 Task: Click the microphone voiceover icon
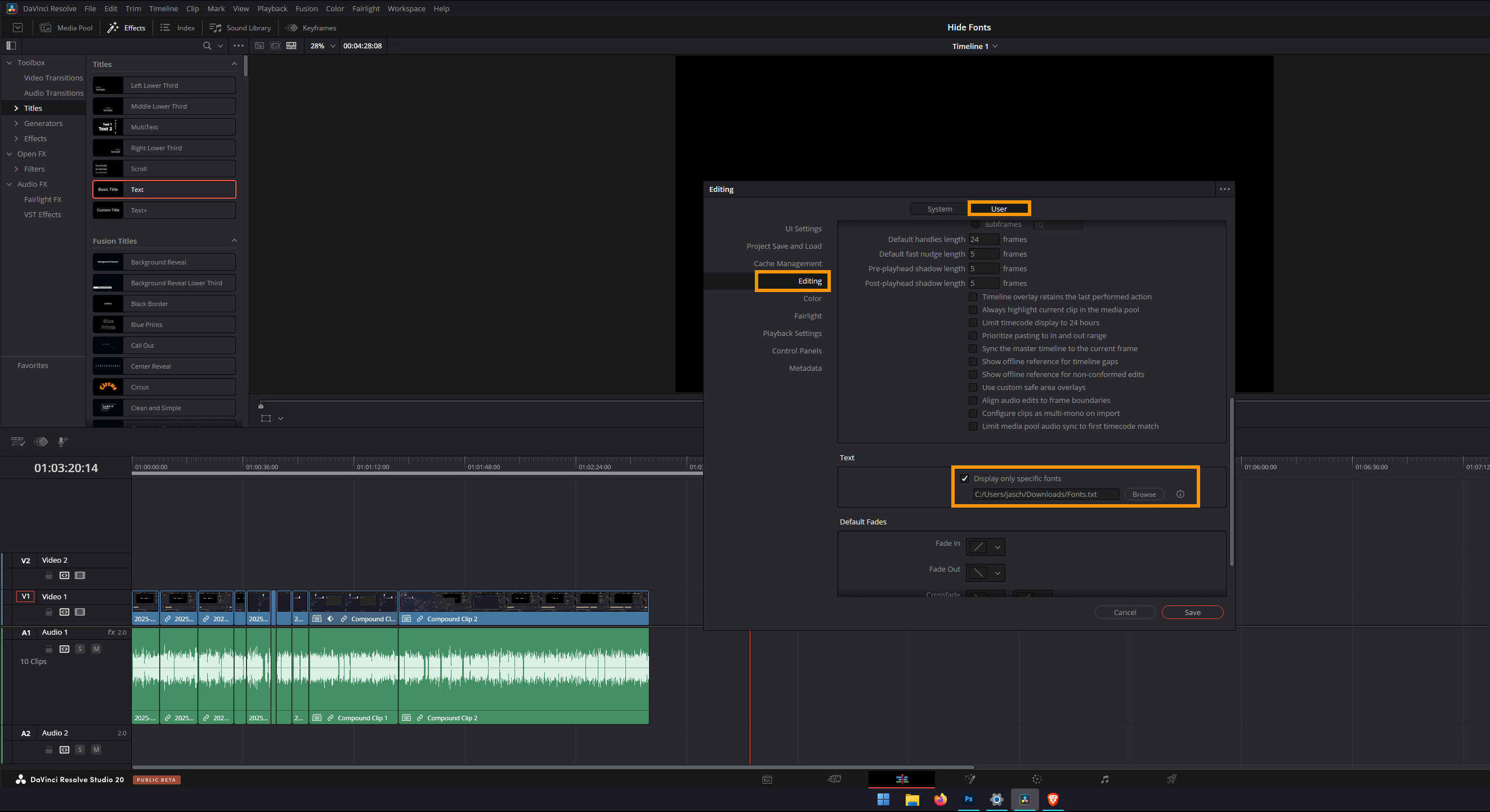tap(62, 442)
